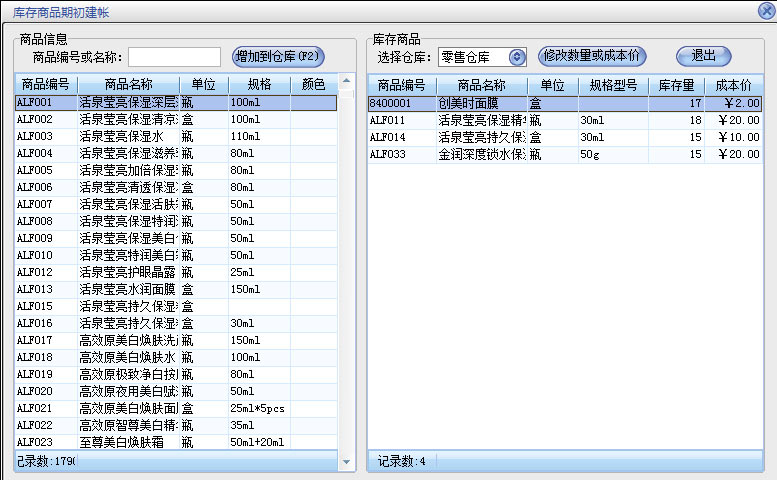The image size is (777, 480).
Task: Click the 修改数量或成本价 button
Action: [x=591, y=56]
